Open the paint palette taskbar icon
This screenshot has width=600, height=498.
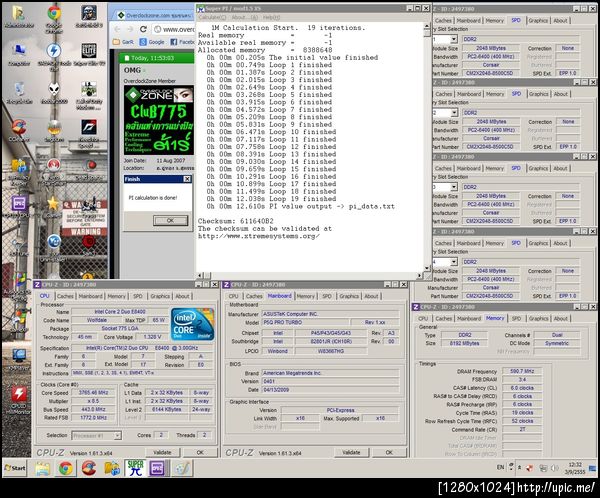pos(182,468)
